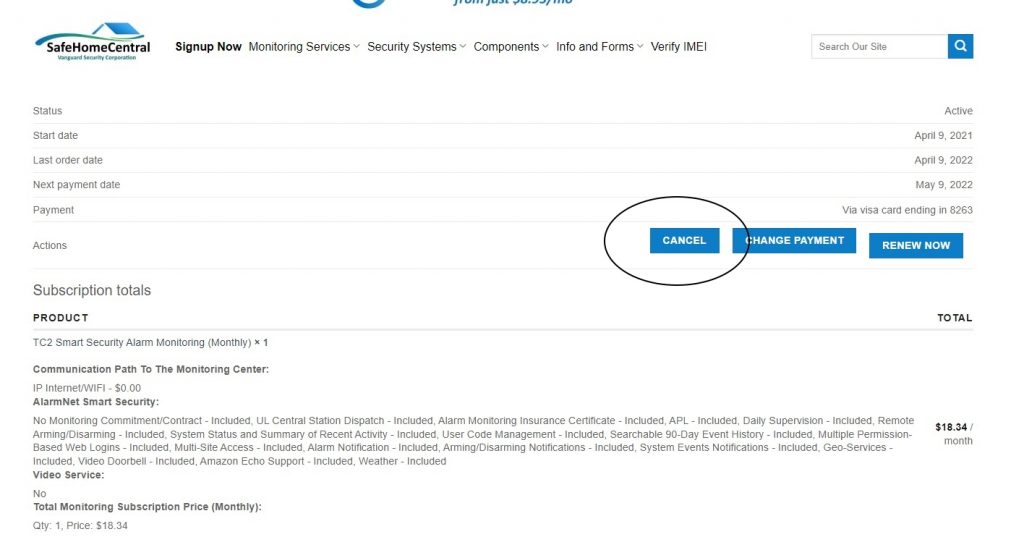Click Communication Path To The Monitoring Center heading

coord(151,369)
